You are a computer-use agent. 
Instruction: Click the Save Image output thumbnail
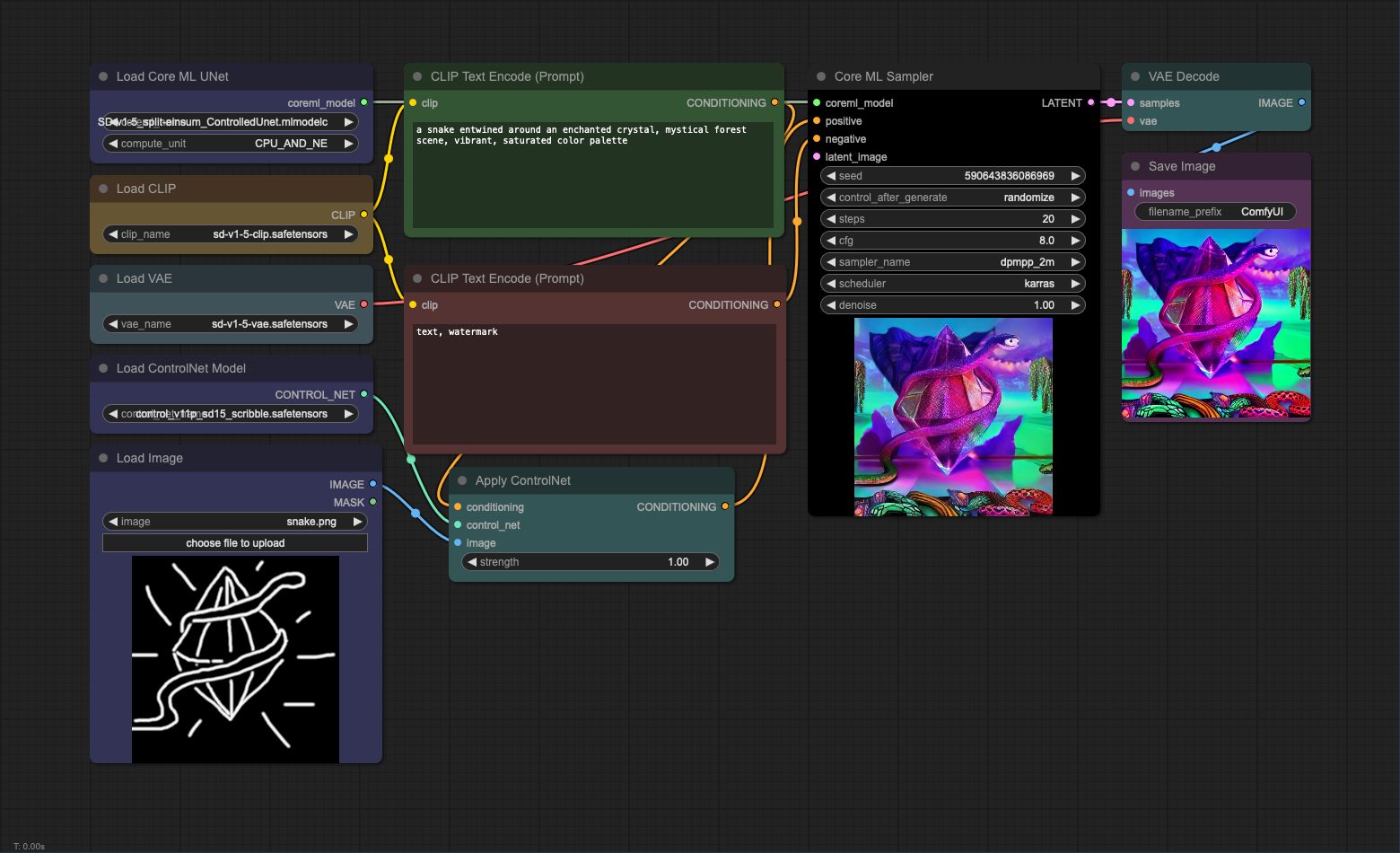pos(1216,324)
